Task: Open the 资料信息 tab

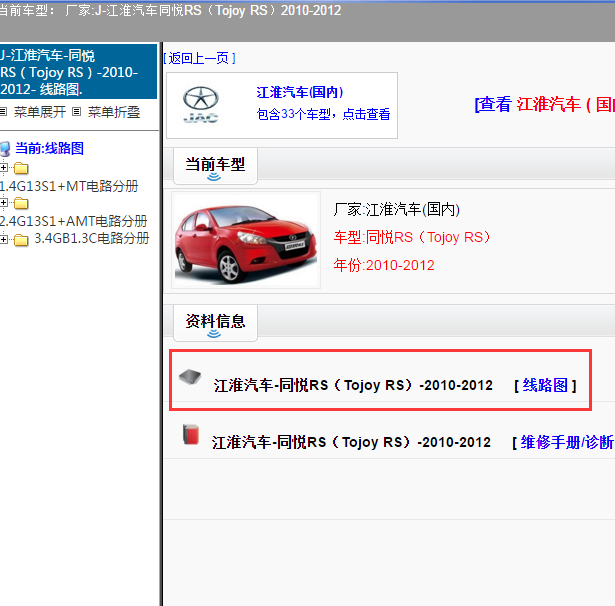Action: pos(215,323)
